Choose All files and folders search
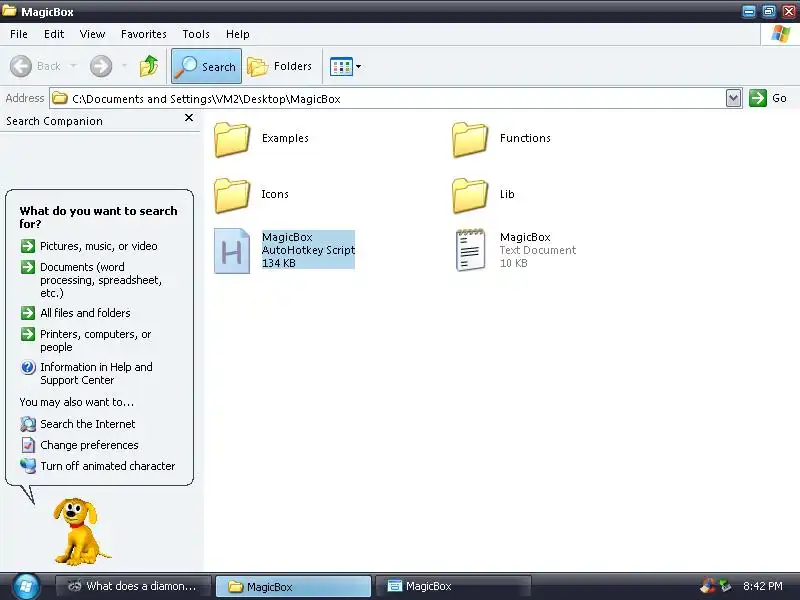Image resolution: width=800 pixels, height=600 pixels. [85, 313]
